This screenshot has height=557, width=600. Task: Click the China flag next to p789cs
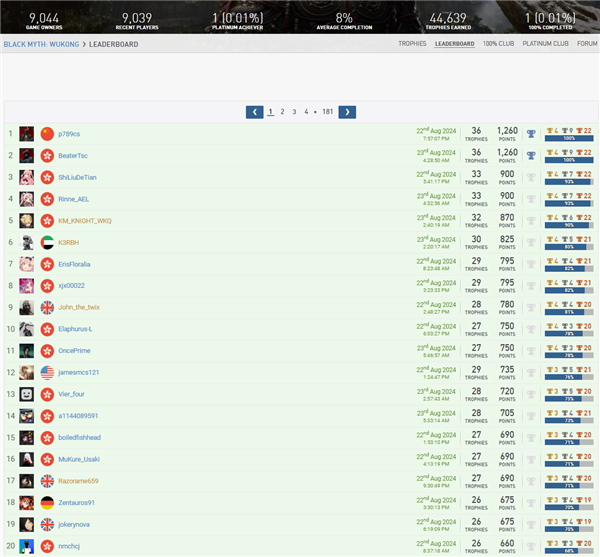pos(47,134)
